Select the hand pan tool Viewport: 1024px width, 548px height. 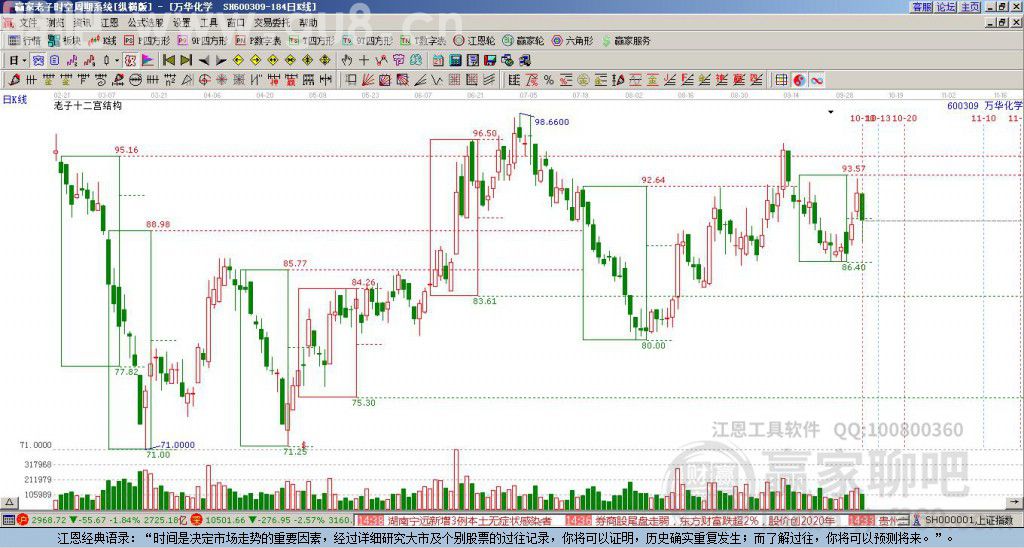point(347,61)
